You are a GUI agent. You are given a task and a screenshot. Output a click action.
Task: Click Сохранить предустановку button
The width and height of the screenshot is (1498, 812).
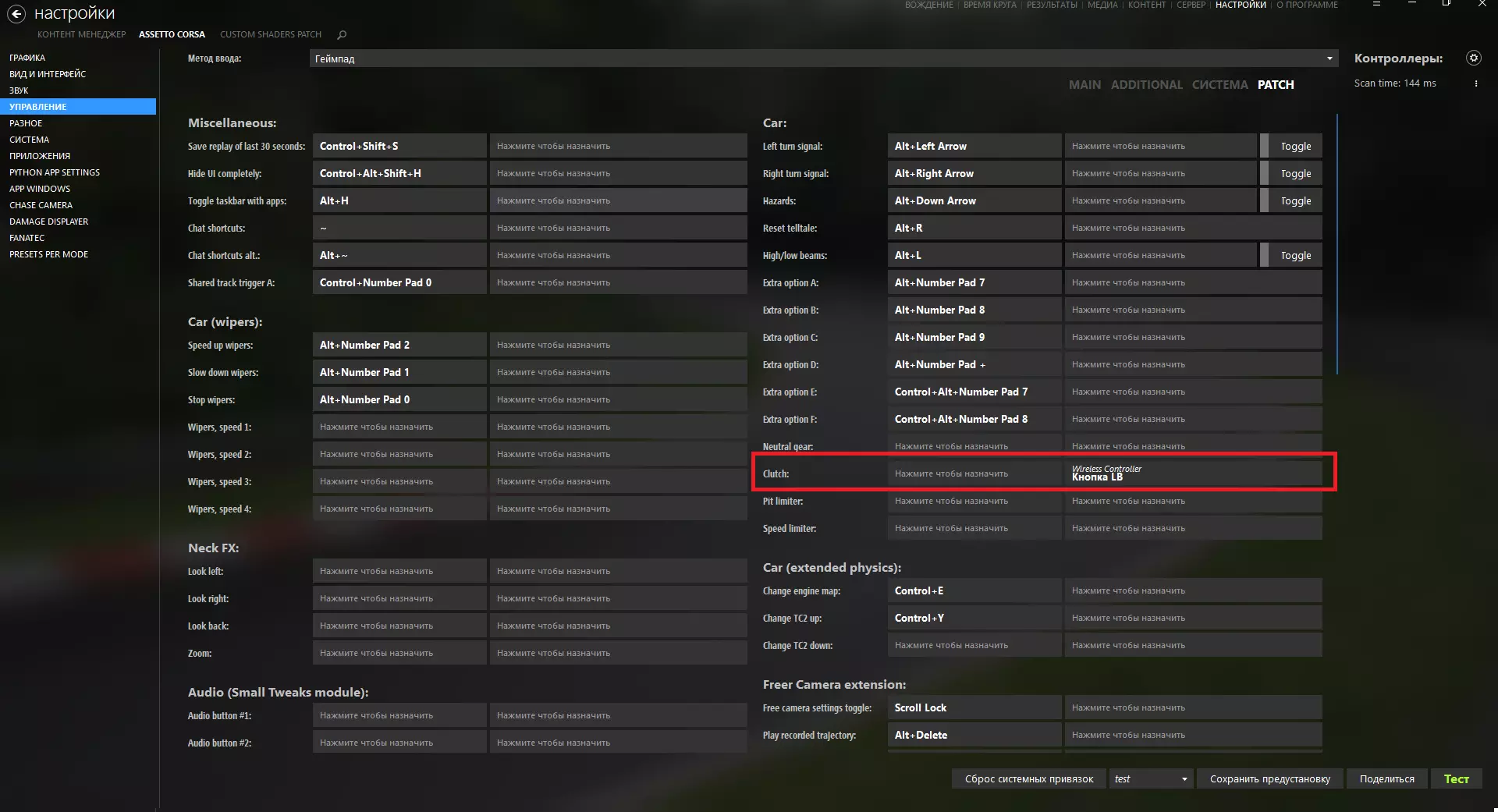[1269, 778]
